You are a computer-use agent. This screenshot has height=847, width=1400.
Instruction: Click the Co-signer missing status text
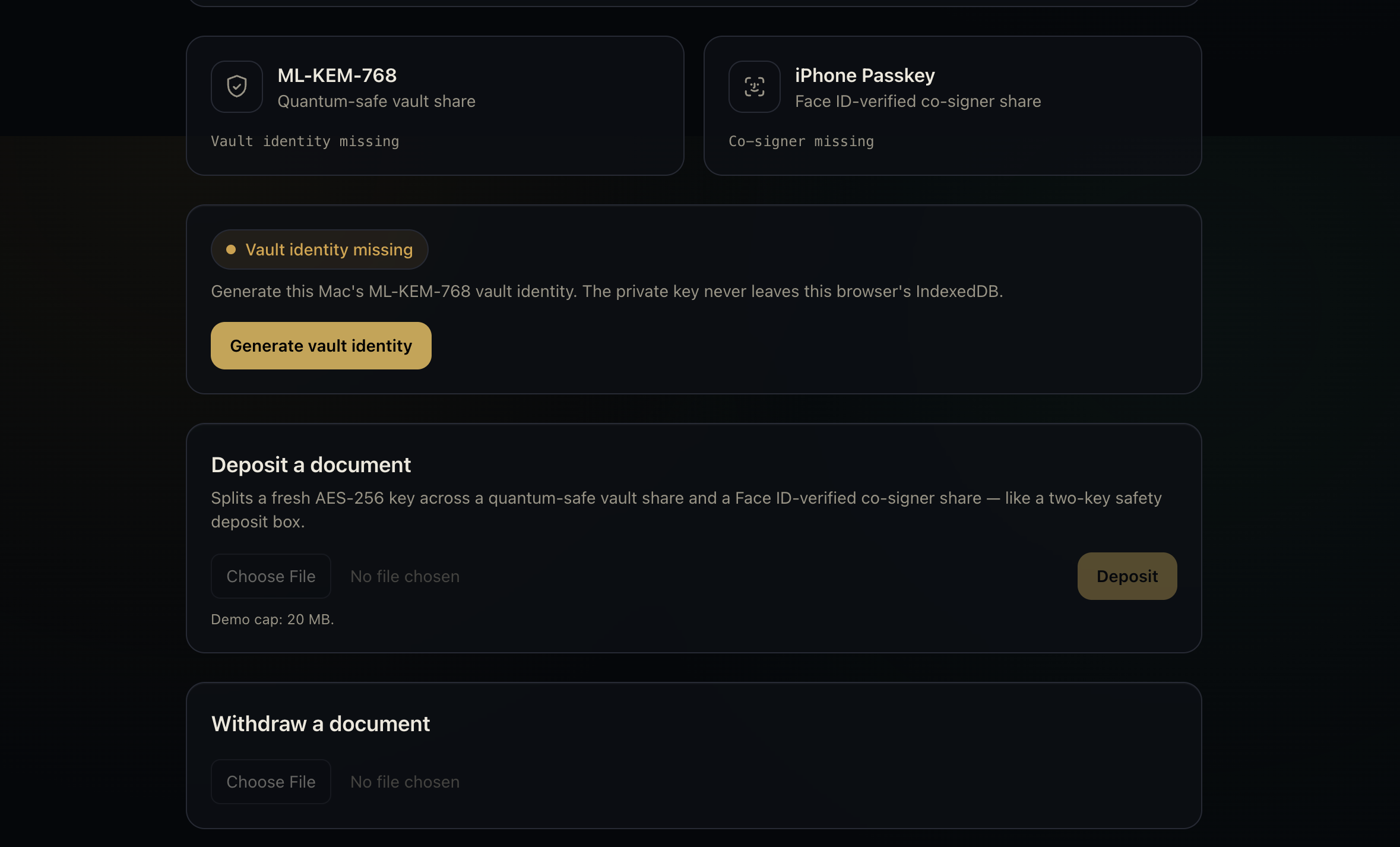tap(802, 141)
